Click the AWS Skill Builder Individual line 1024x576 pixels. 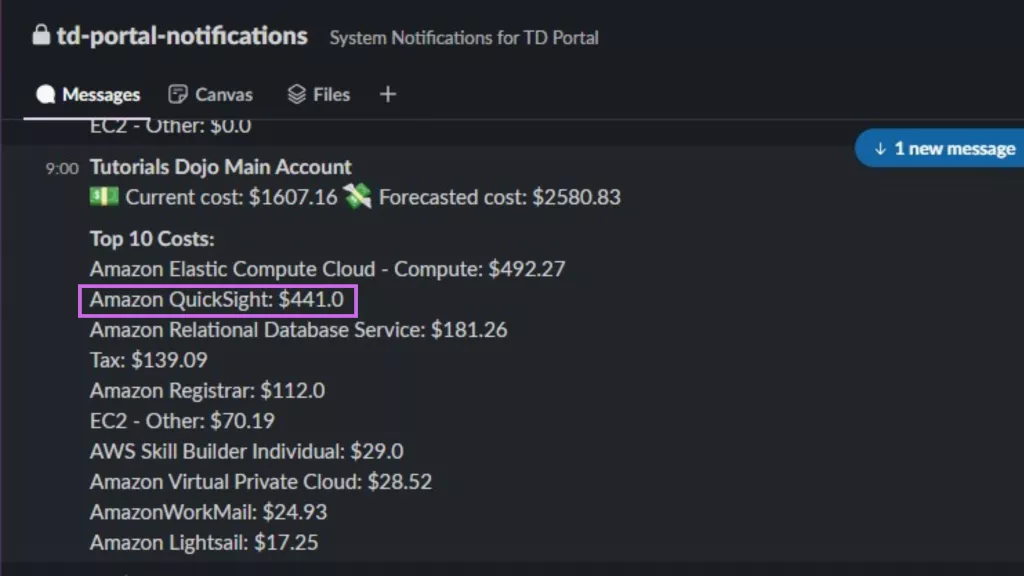pyautogui.click(x=247, y=452)
